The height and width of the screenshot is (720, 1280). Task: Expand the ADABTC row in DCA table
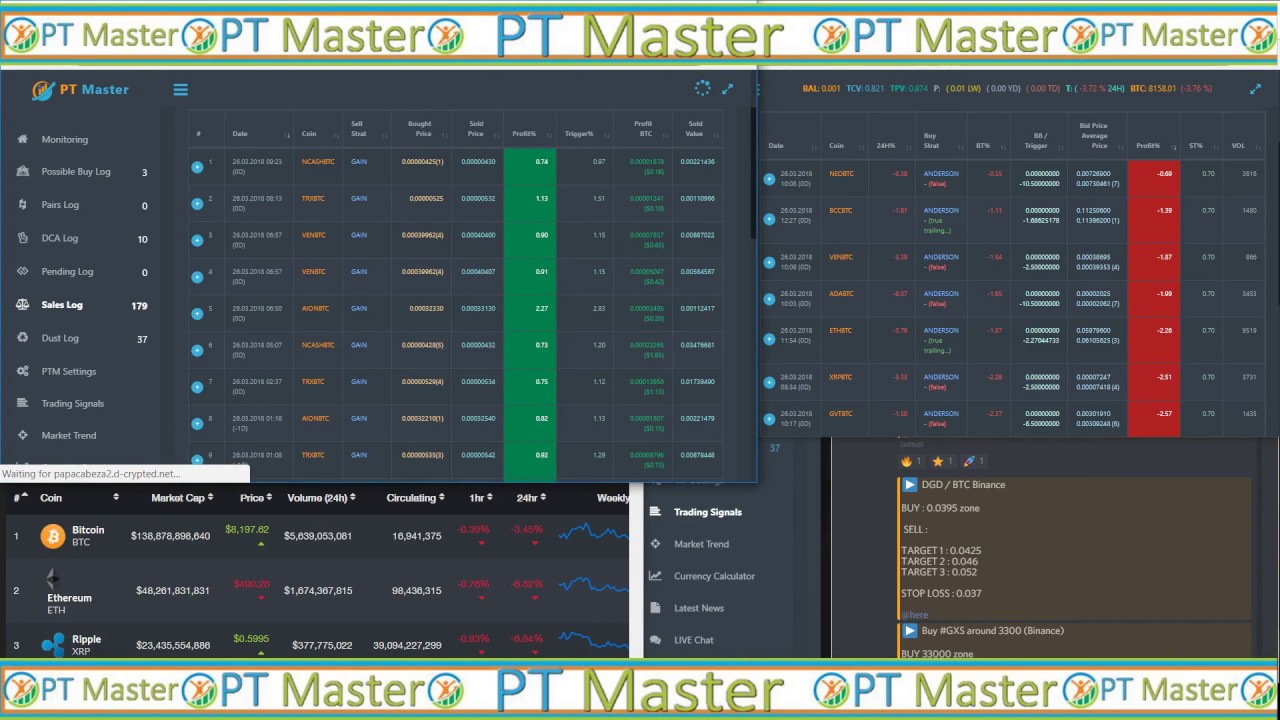[769, 298]
